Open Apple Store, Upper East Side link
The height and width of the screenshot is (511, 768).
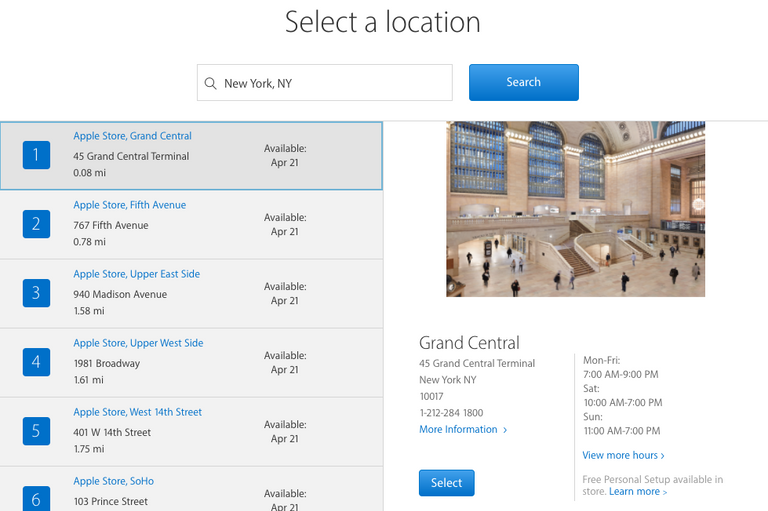(x=136, y=274)
